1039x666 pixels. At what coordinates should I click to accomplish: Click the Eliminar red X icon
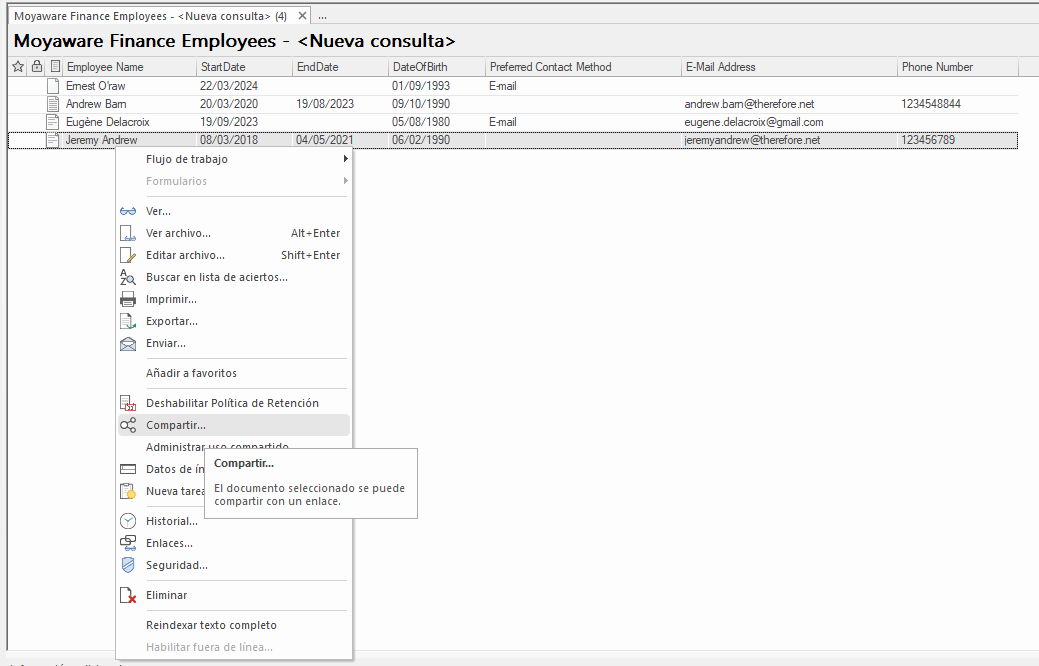pyautogui.click(x=128, y=595)
